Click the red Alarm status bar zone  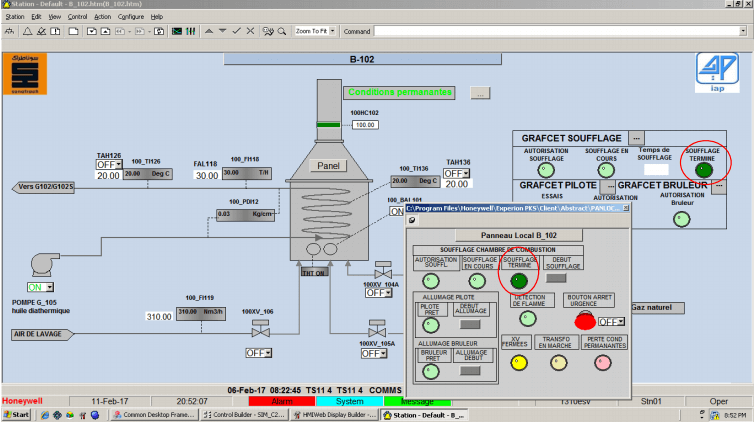pos(281,401)
